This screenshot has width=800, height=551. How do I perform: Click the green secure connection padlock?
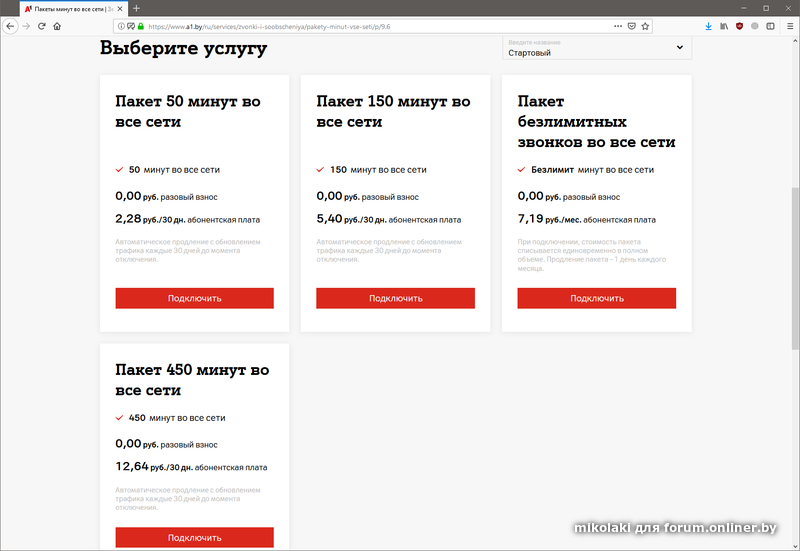tap(141, 26)
